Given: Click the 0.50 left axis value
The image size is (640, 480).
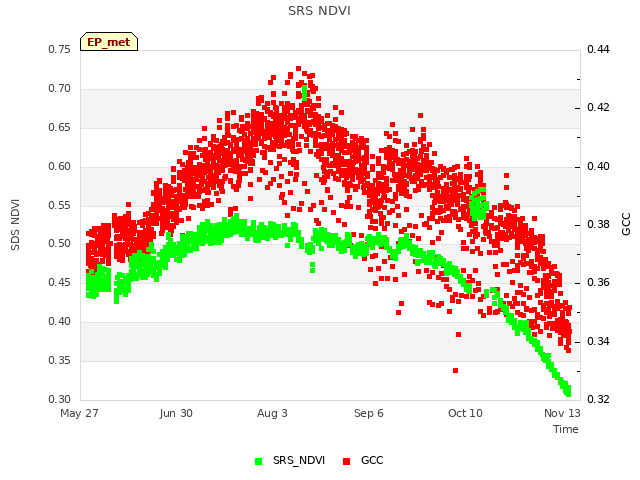Looking at the screenshot, I should pyautogui.click(x=60, y=244).
